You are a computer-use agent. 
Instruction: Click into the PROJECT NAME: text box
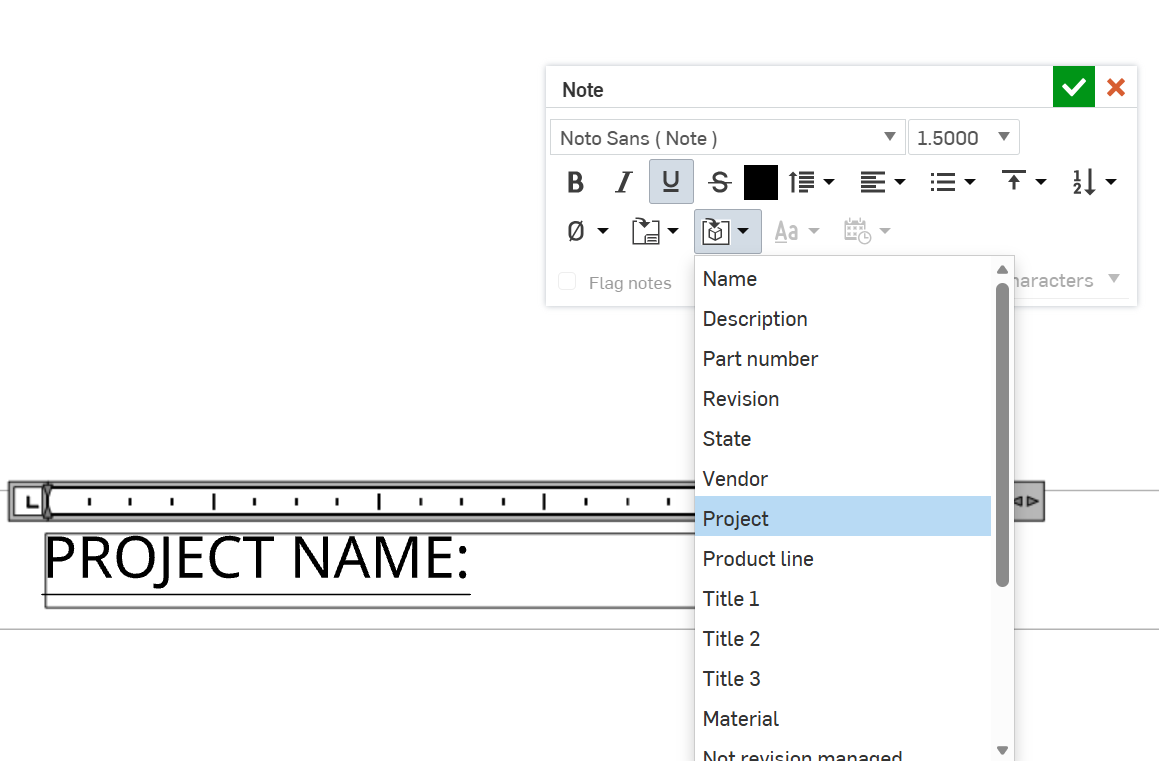click(370, 570)
